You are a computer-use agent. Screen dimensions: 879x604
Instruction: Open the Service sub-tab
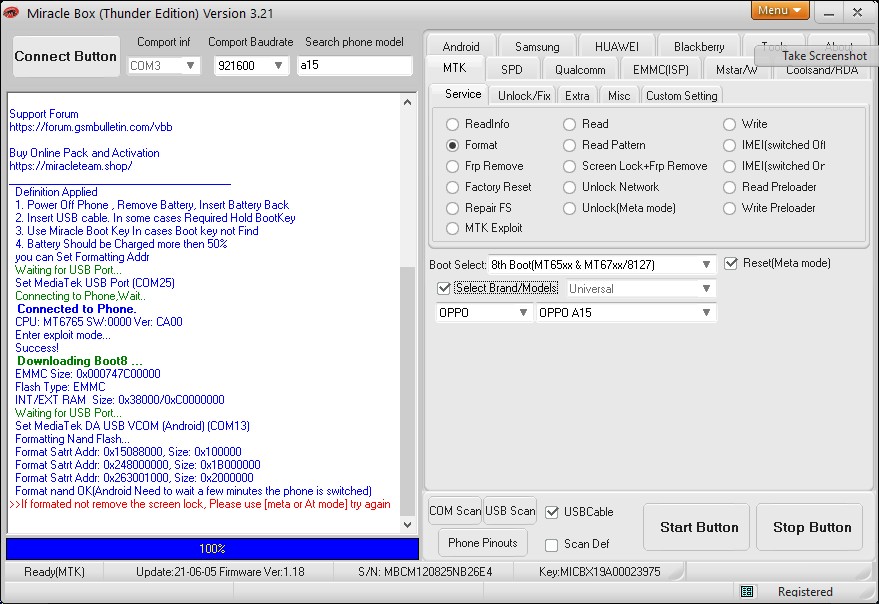click(462, 94)
